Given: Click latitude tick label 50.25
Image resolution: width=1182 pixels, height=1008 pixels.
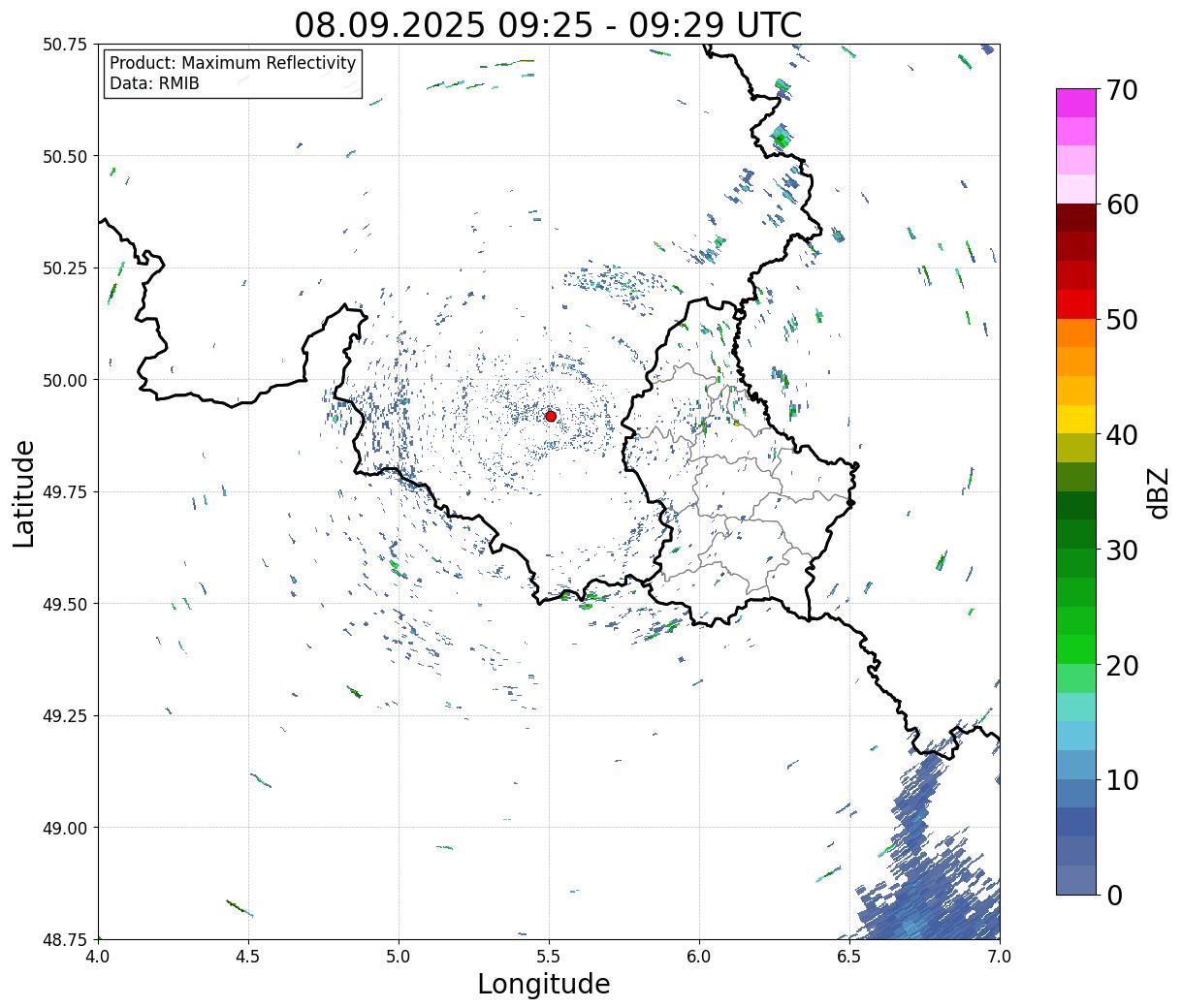Looking at the screenshot, I should pyautogui.click(x=65, y=268).
